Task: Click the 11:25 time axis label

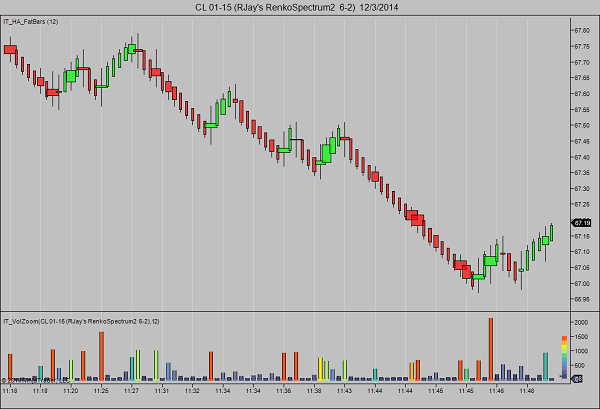Action: (101, 391)
